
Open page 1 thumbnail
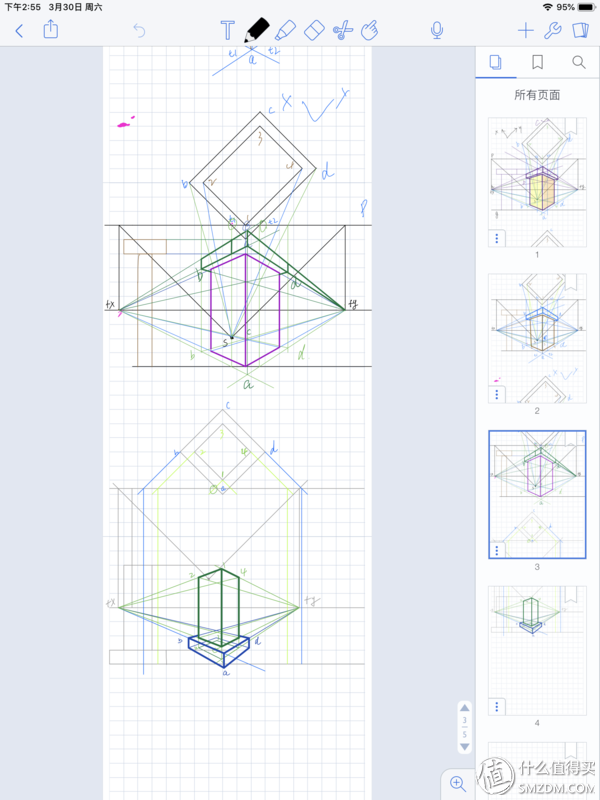pyautogui.click(x=537, y=182)
